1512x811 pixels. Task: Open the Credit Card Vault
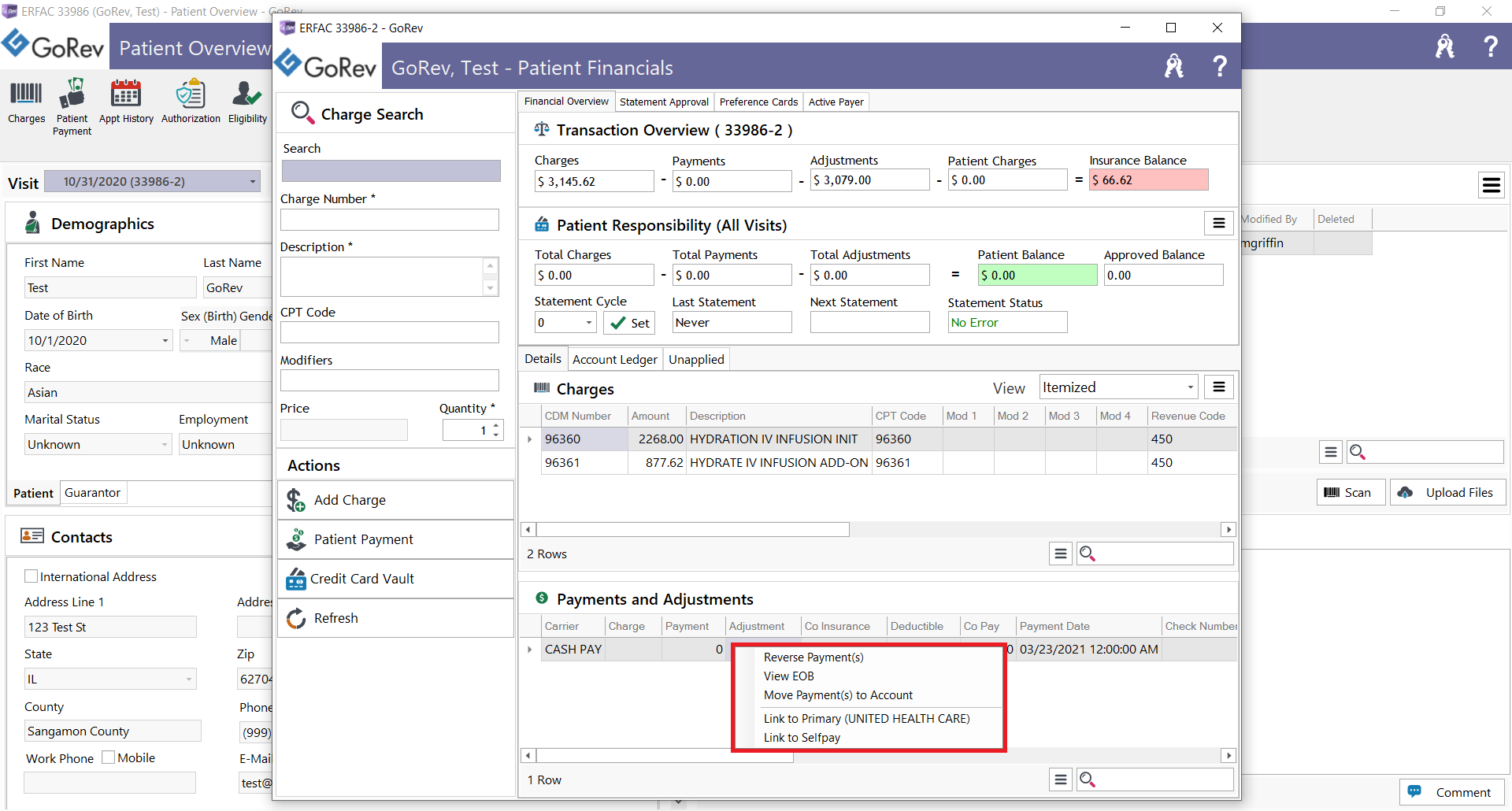395,579
